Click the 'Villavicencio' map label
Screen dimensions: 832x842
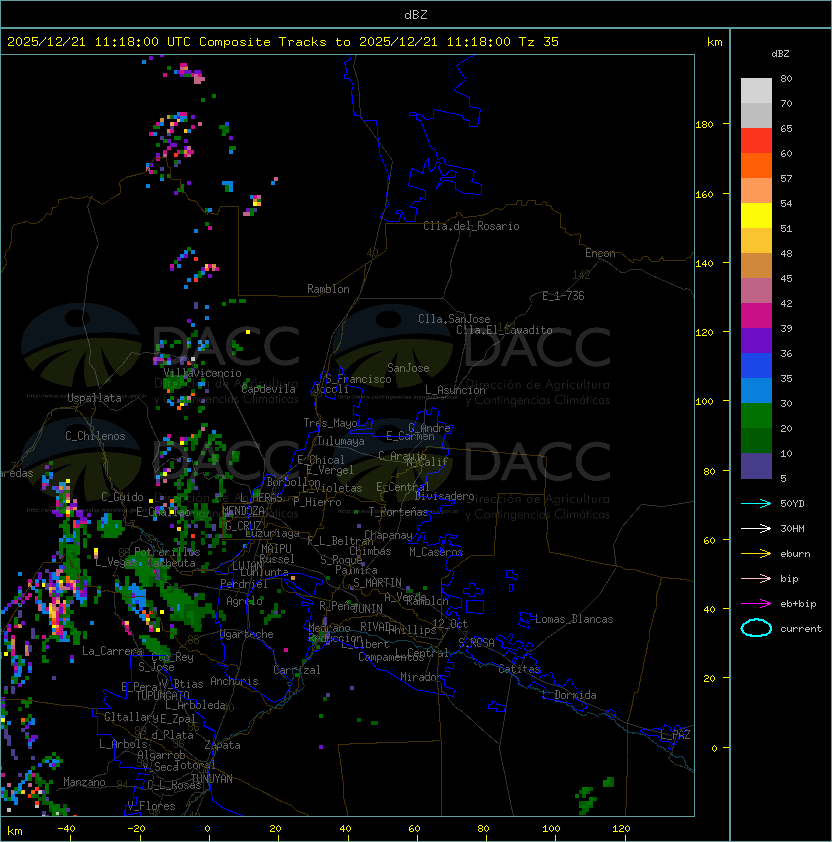click(x=202, y=373)
